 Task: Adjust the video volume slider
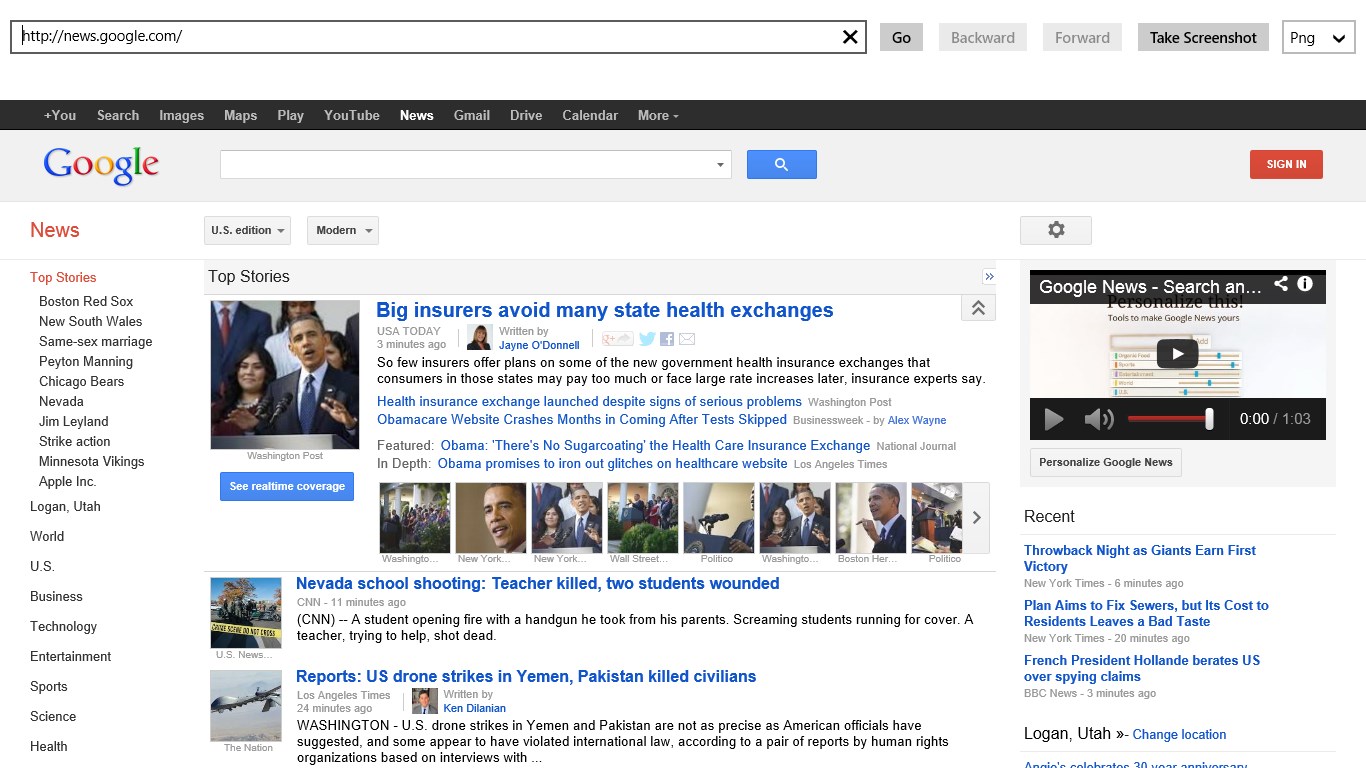1209,419
